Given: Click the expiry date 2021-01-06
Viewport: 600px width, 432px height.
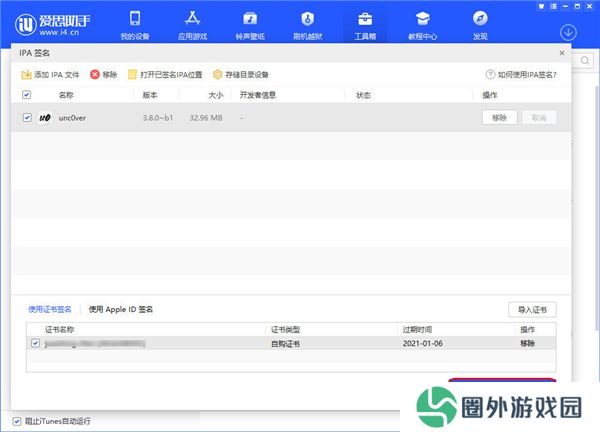Looking at the screenshot, I should (422, 343).
